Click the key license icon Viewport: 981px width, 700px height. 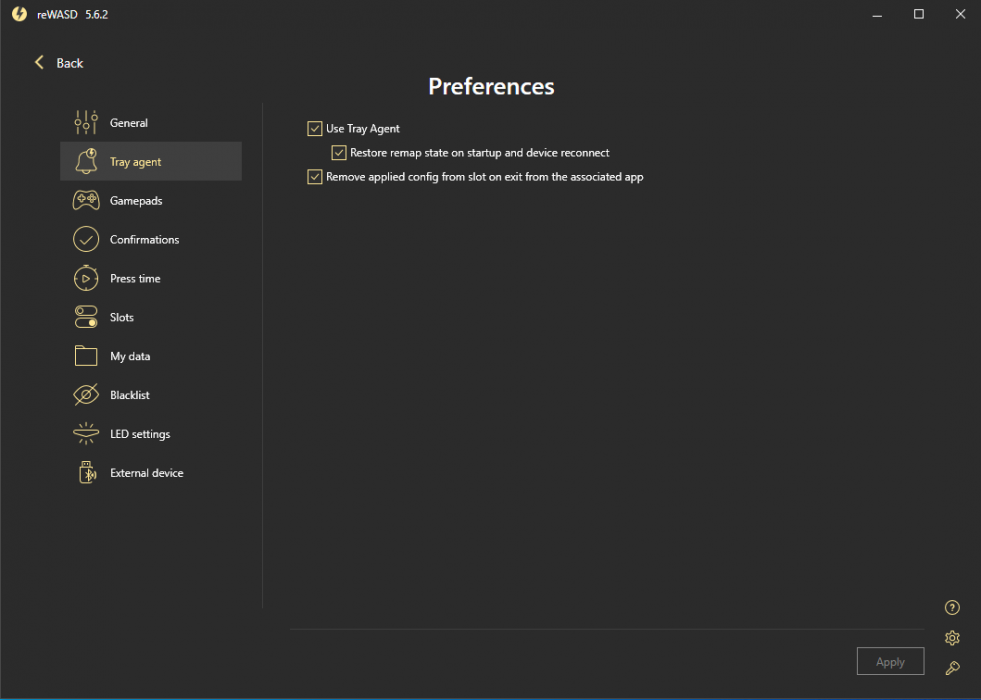tap(952, 668)
